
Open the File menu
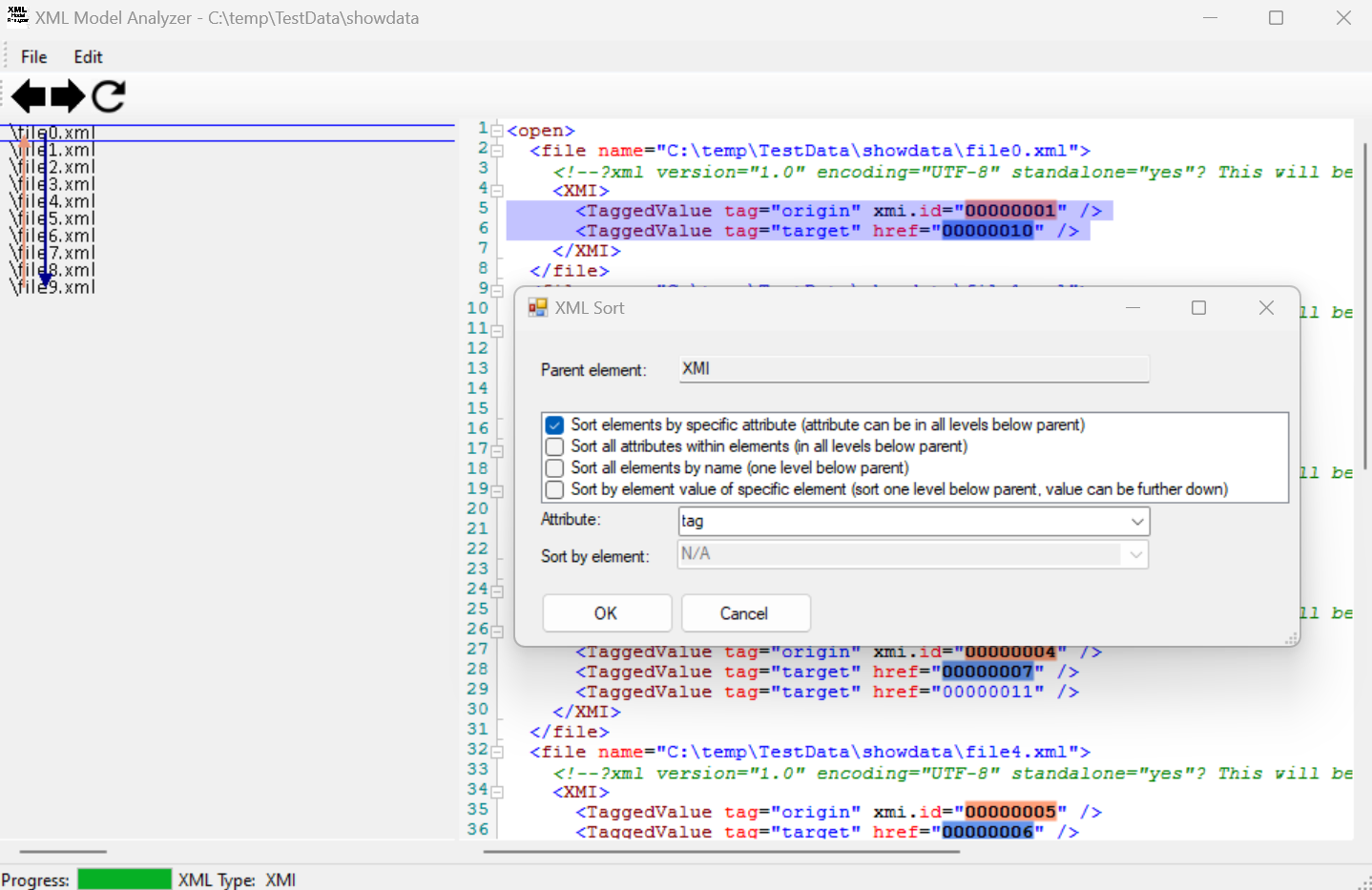click(33, 56)
